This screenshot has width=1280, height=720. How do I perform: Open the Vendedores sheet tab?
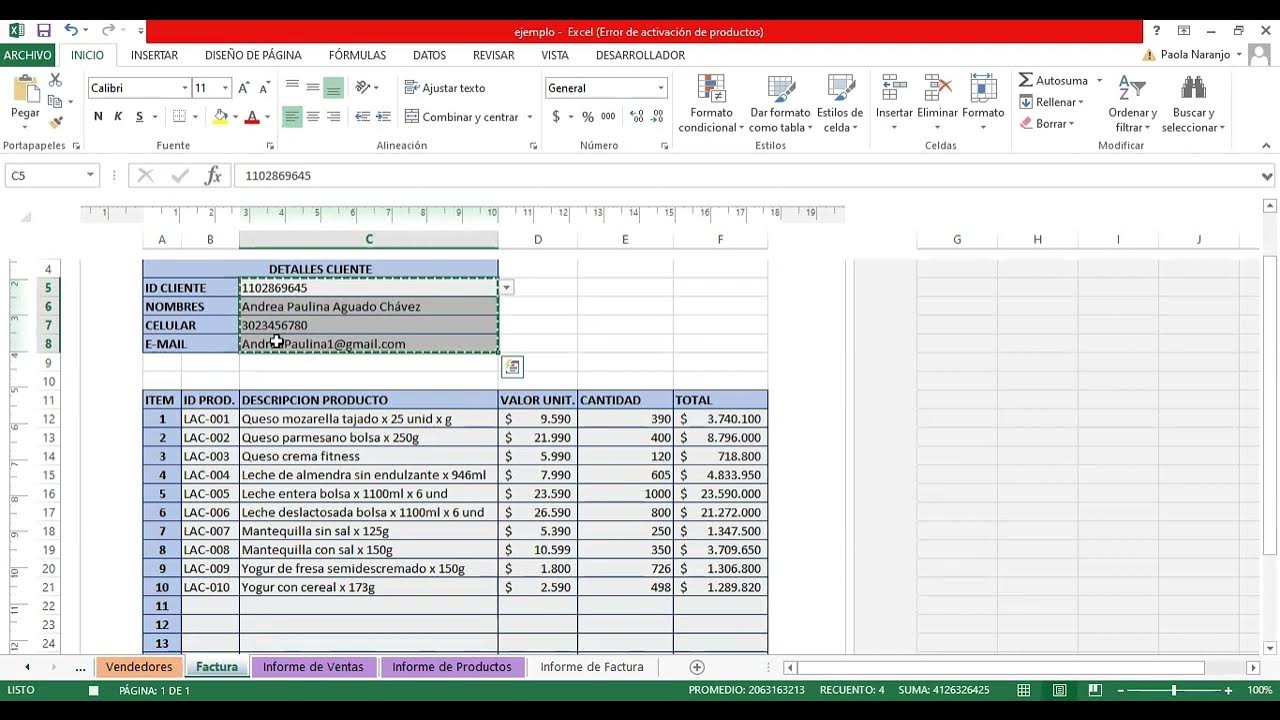[x=139, y=667]
